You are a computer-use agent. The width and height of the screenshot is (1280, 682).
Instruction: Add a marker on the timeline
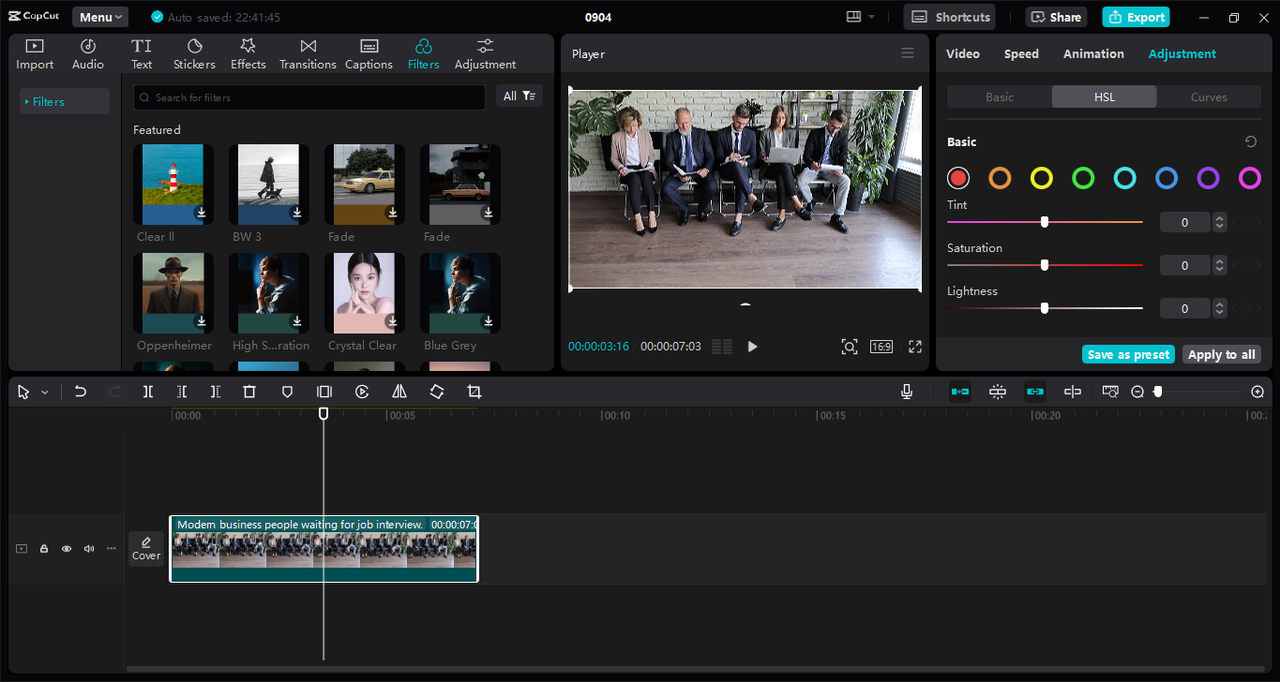pos(287,392)
